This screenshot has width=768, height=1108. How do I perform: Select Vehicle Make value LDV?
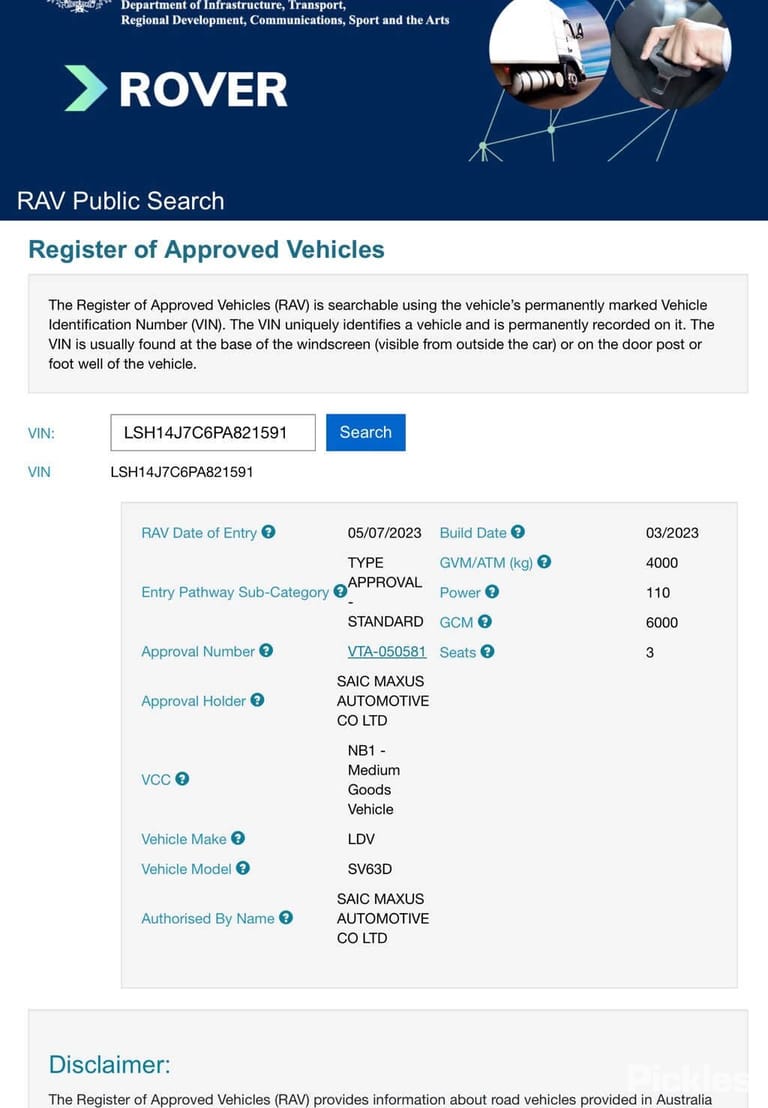pyautogui.click(x=361, y=839)
